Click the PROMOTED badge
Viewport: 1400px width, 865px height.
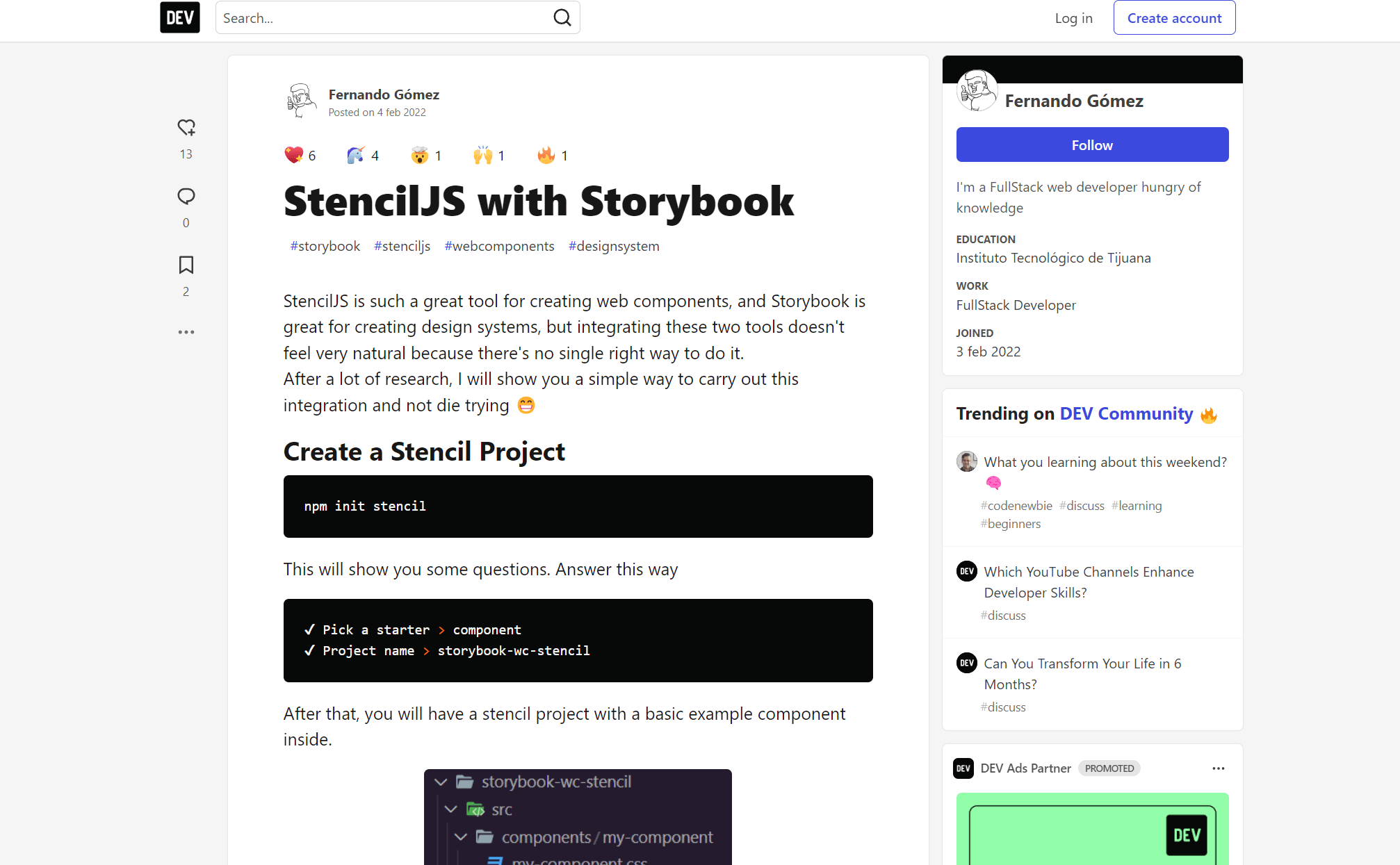click(x=1109, y=768)
